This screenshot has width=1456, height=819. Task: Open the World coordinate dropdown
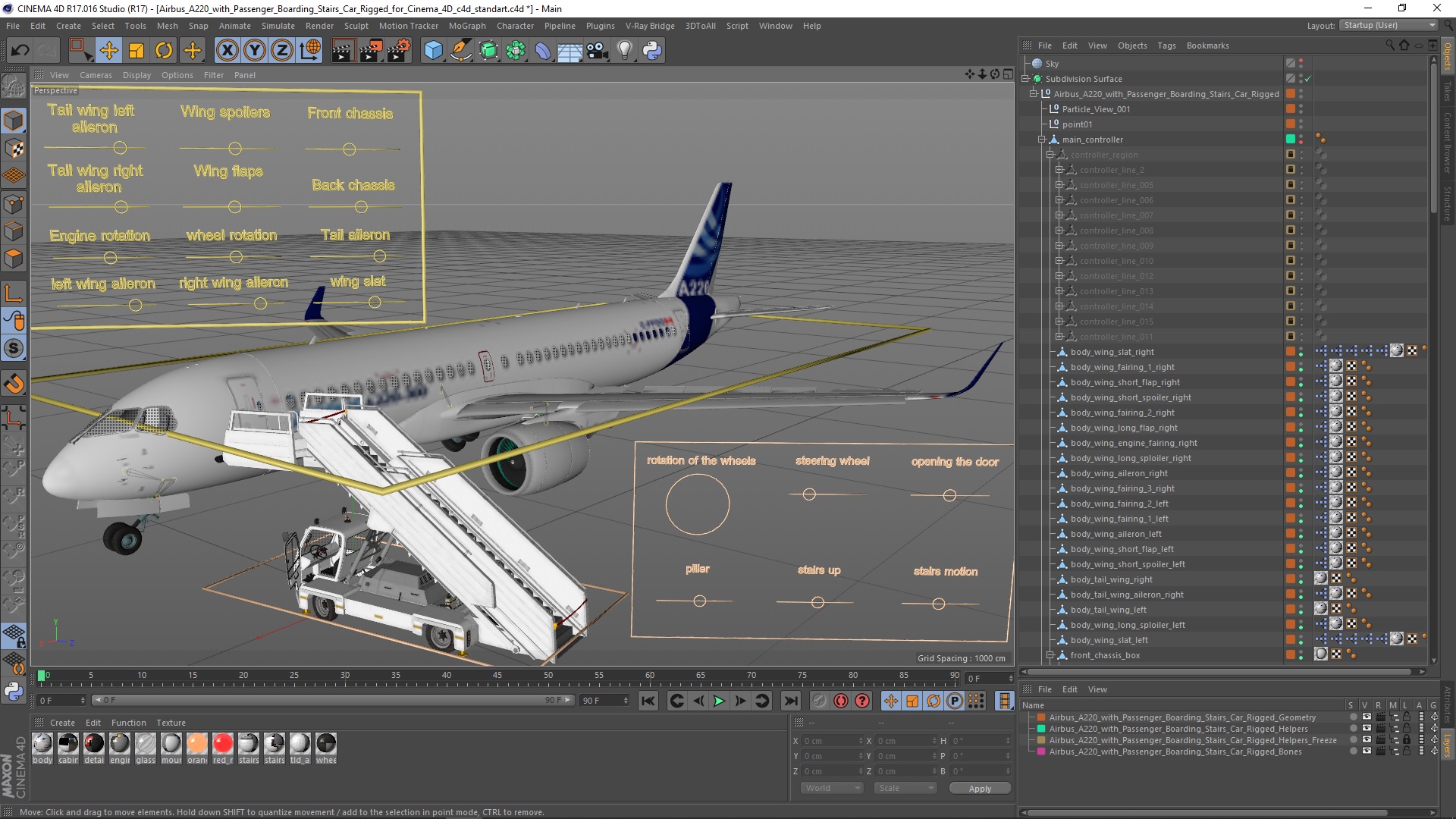tap(832, 788)
